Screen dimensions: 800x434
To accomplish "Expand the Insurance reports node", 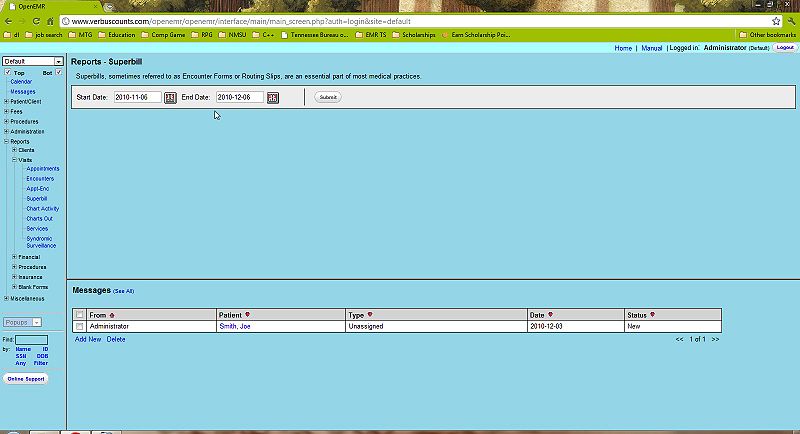I will point(14,277).
